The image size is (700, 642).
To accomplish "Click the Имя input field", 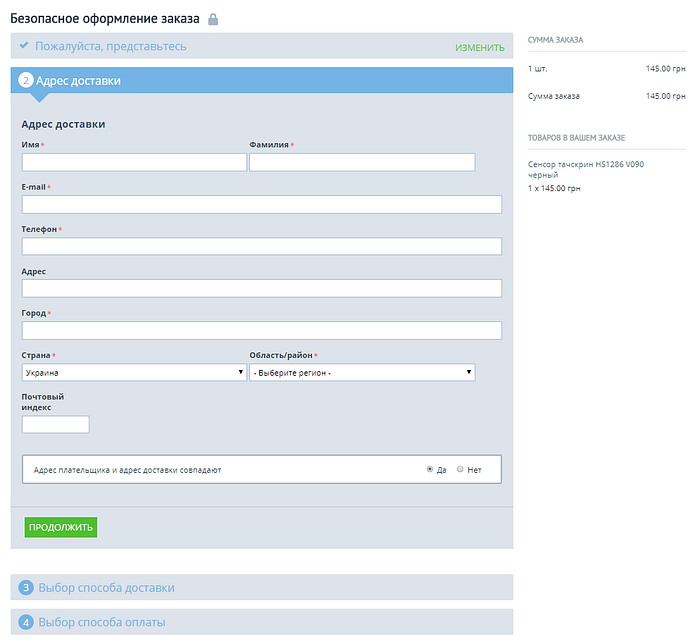I will point(134,162).
